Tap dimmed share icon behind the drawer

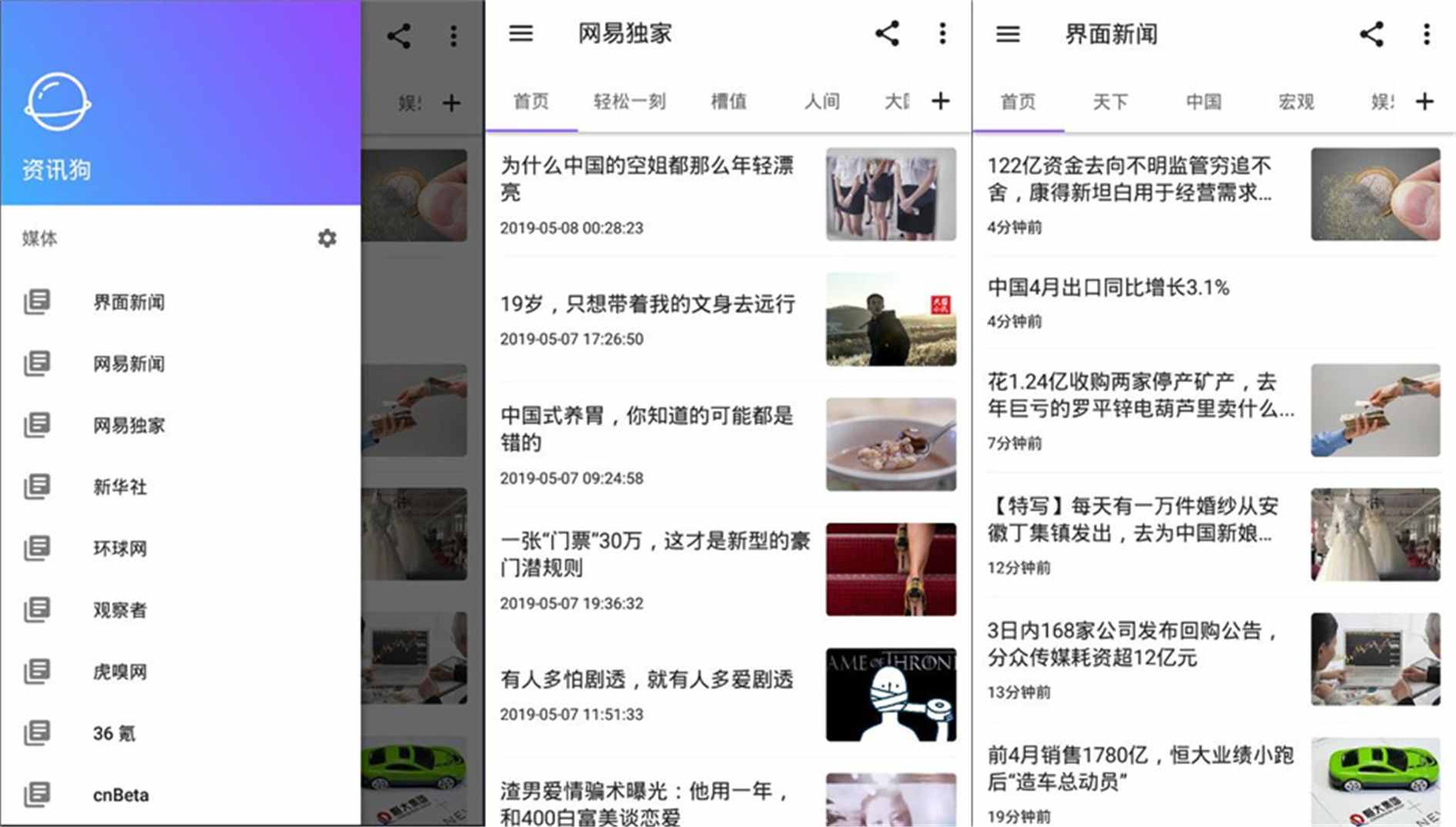coord(398,35)
